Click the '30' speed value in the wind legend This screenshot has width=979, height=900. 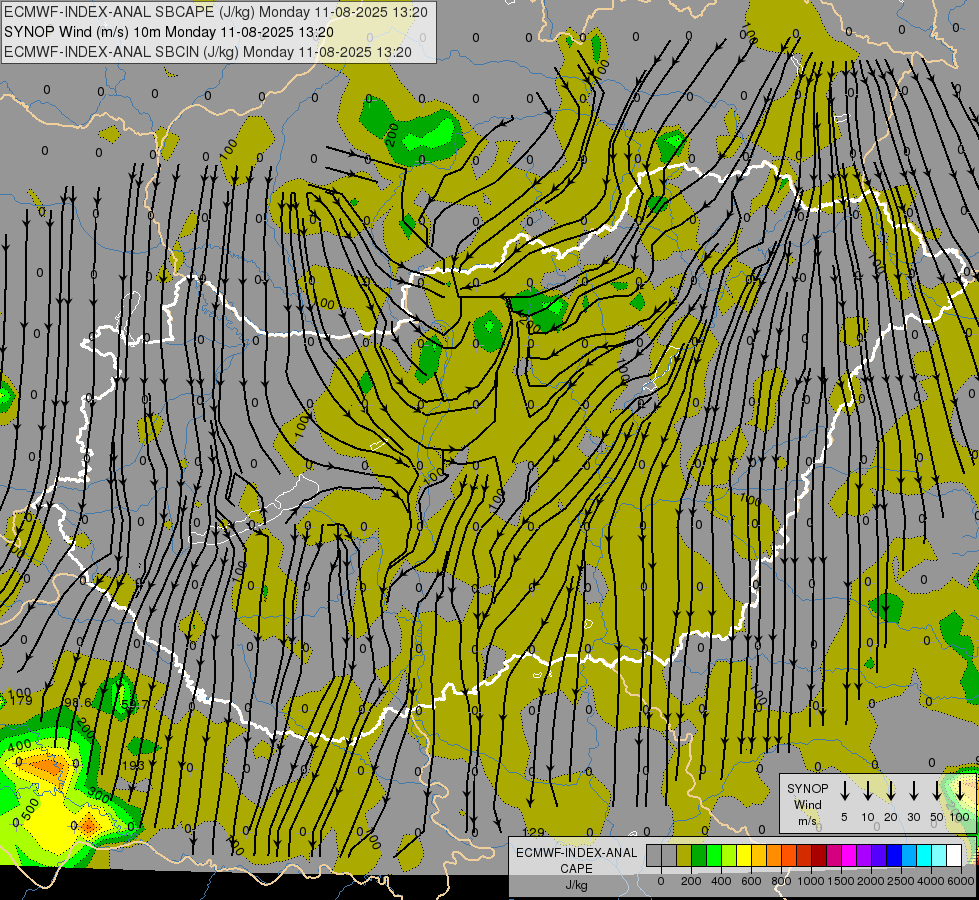(913, 817)
